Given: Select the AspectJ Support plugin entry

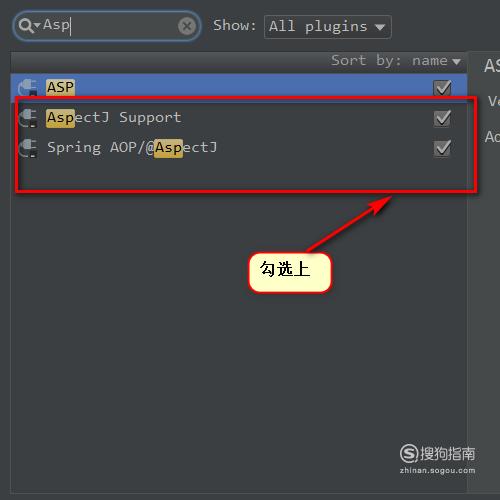Looking at the screenshot, I should (239, 118).
